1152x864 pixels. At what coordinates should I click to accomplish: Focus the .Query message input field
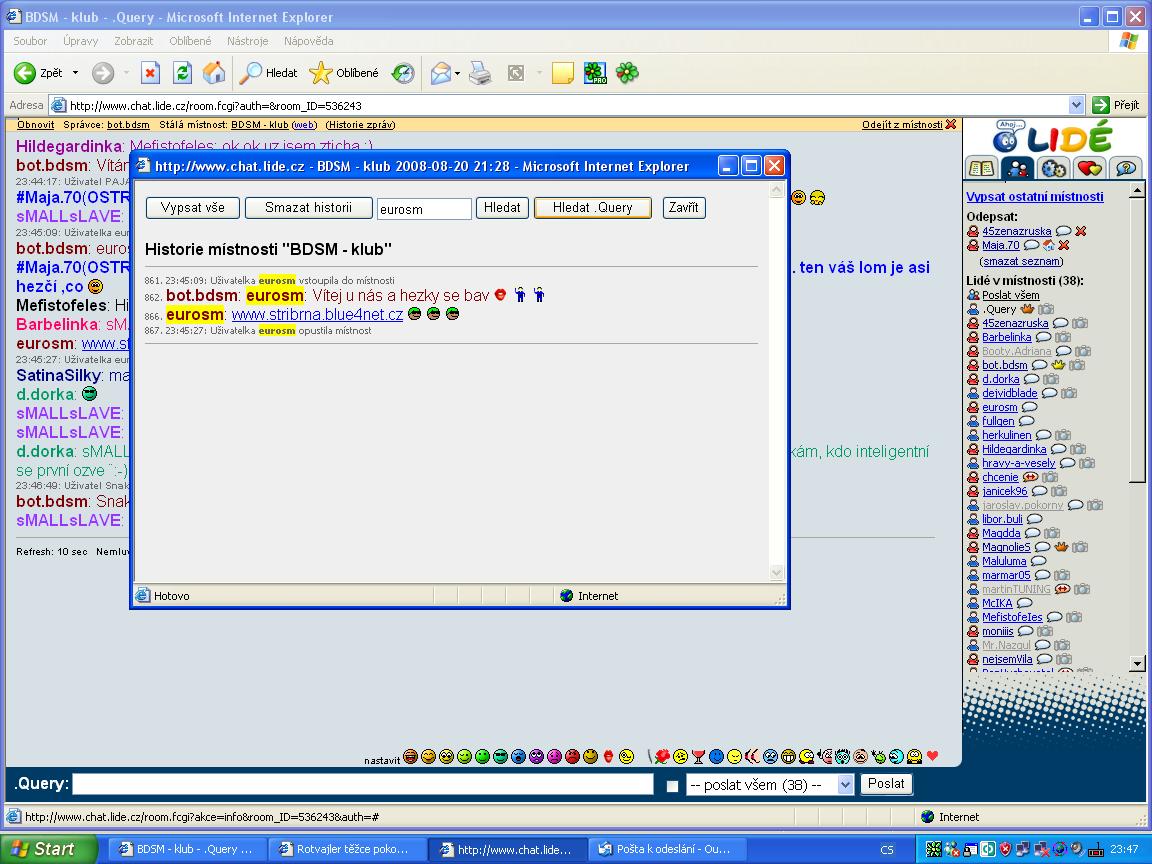[363, 785]
